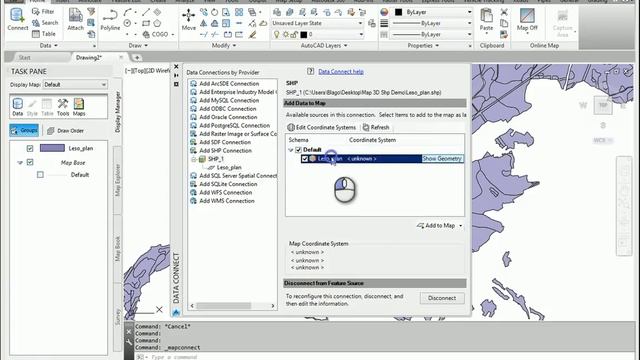Open the Table tool in Data panel
Screen dimensions: 640x360
pyautogui.click(x=44, y=34)
